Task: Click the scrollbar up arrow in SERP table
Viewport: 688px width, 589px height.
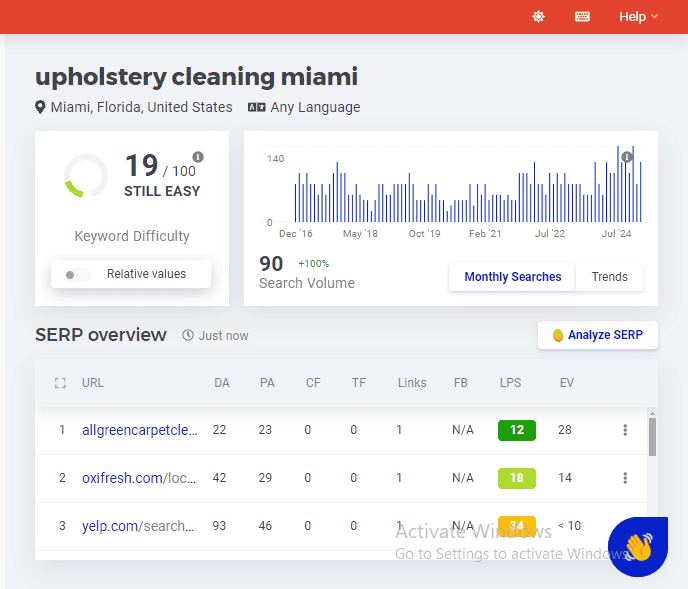Action: [652, 413]
